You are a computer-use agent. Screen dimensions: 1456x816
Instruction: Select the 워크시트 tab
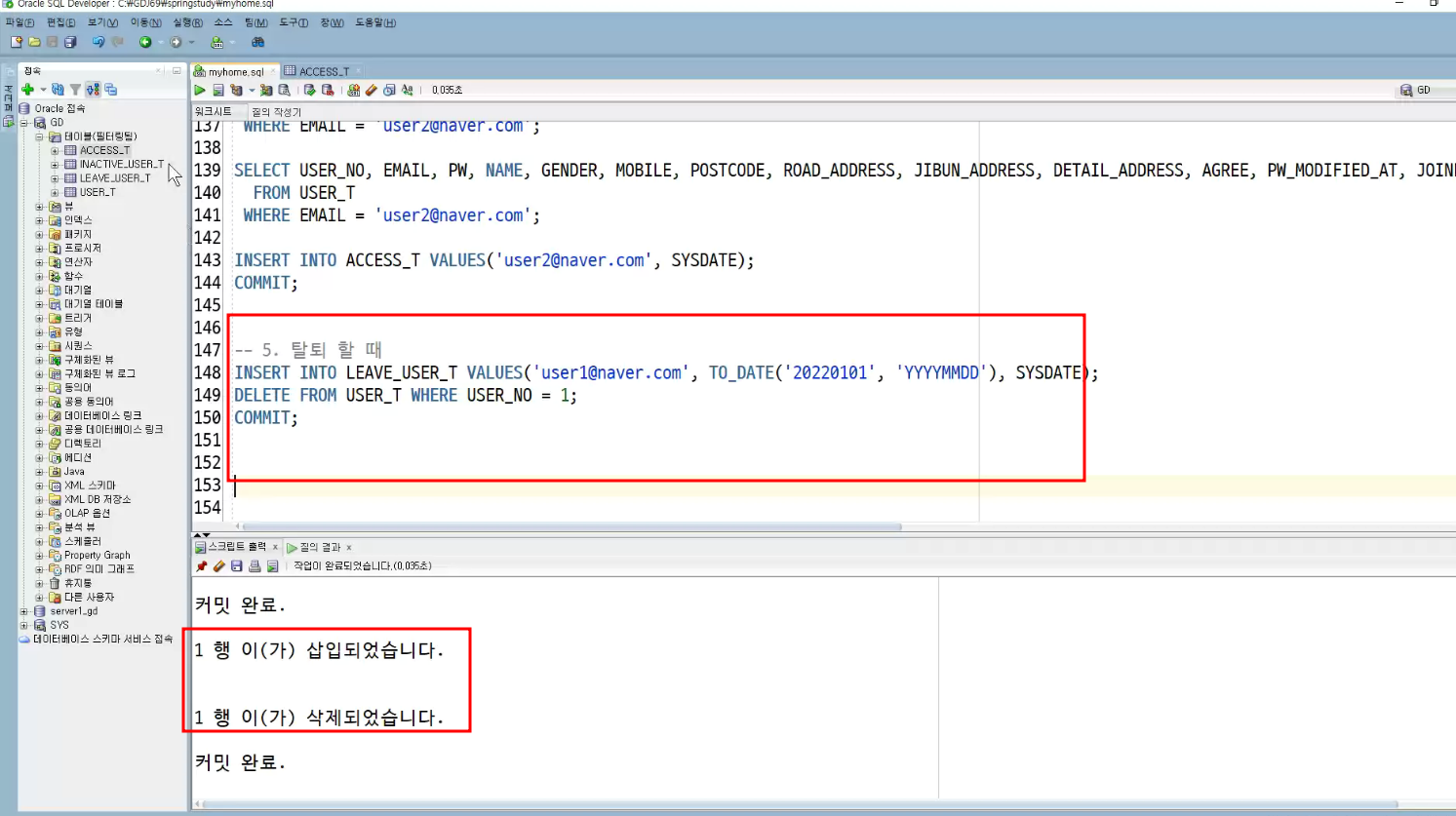pyautogui.click(x=213, y=112)
